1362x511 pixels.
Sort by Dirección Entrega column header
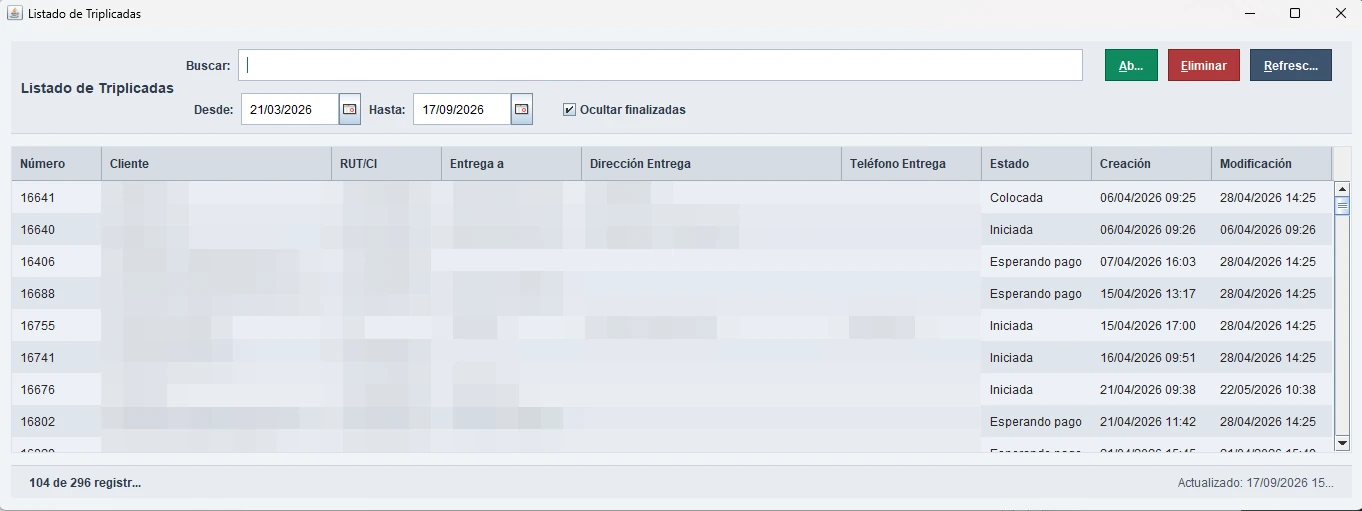pyautogui.click(x=711, y=164)
